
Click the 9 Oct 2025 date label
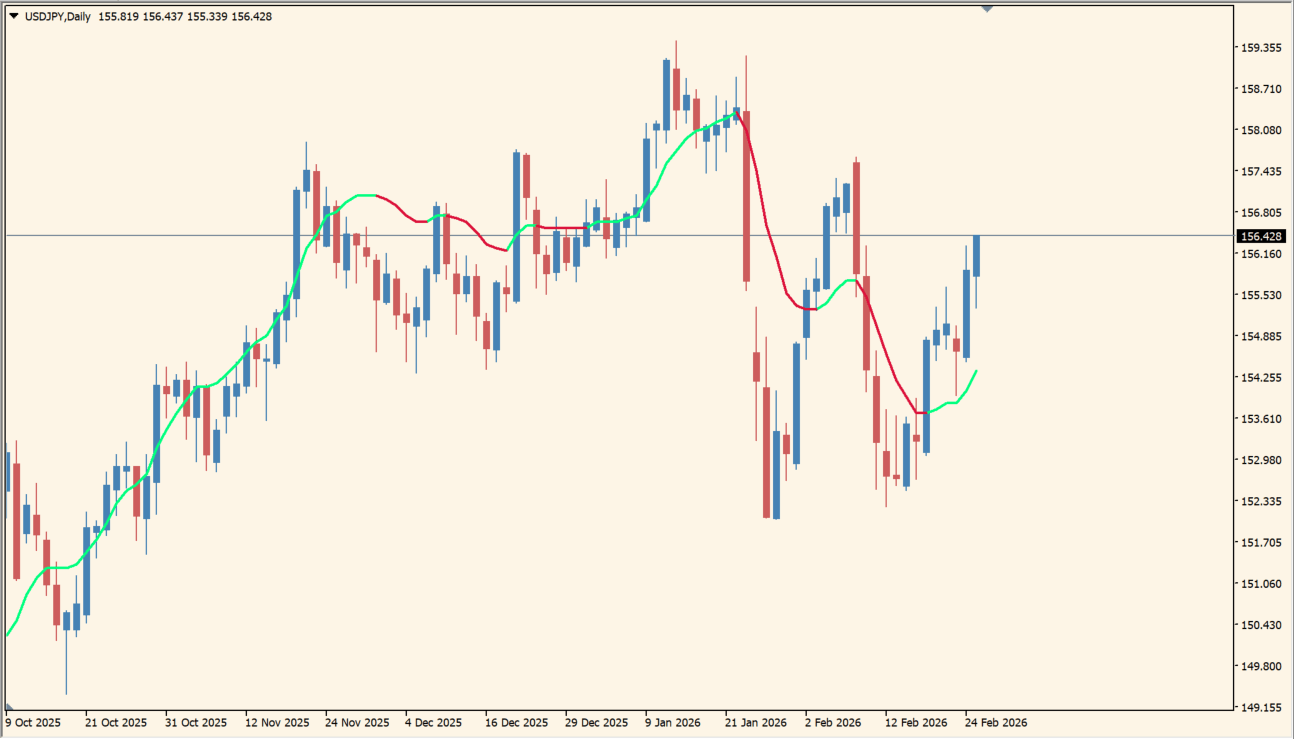click(x=34, y=722)
